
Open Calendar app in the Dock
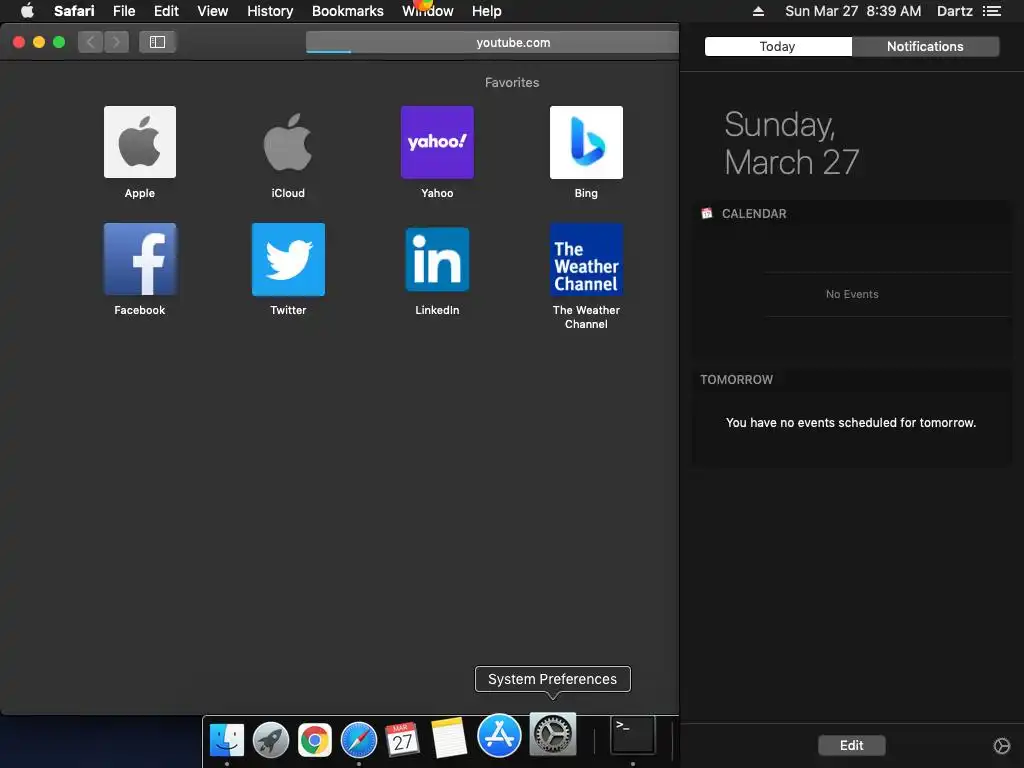(x=402, y=739)
